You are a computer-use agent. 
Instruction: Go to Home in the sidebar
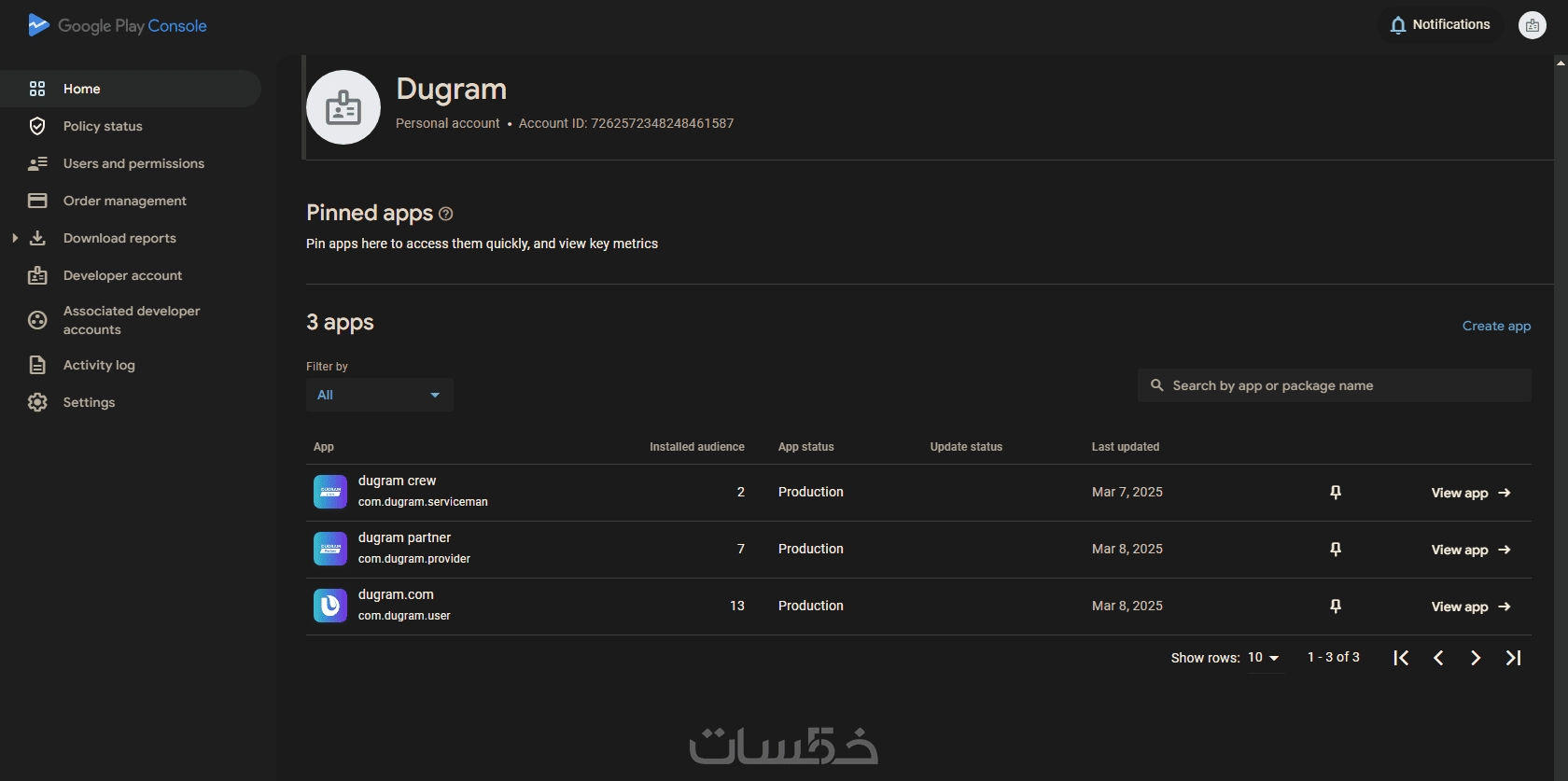131,89
